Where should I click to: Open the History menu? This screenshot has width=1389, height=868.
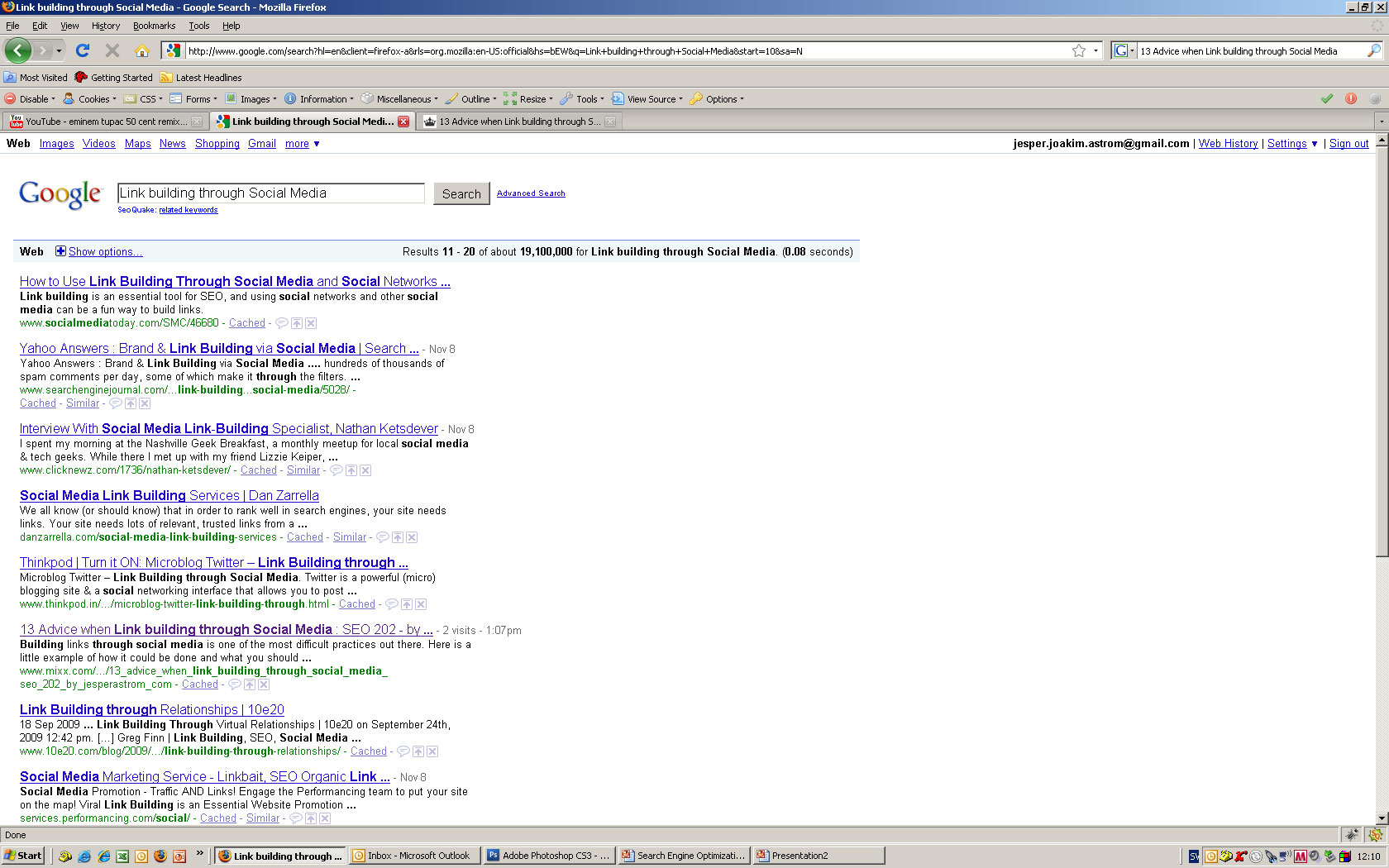106,26
